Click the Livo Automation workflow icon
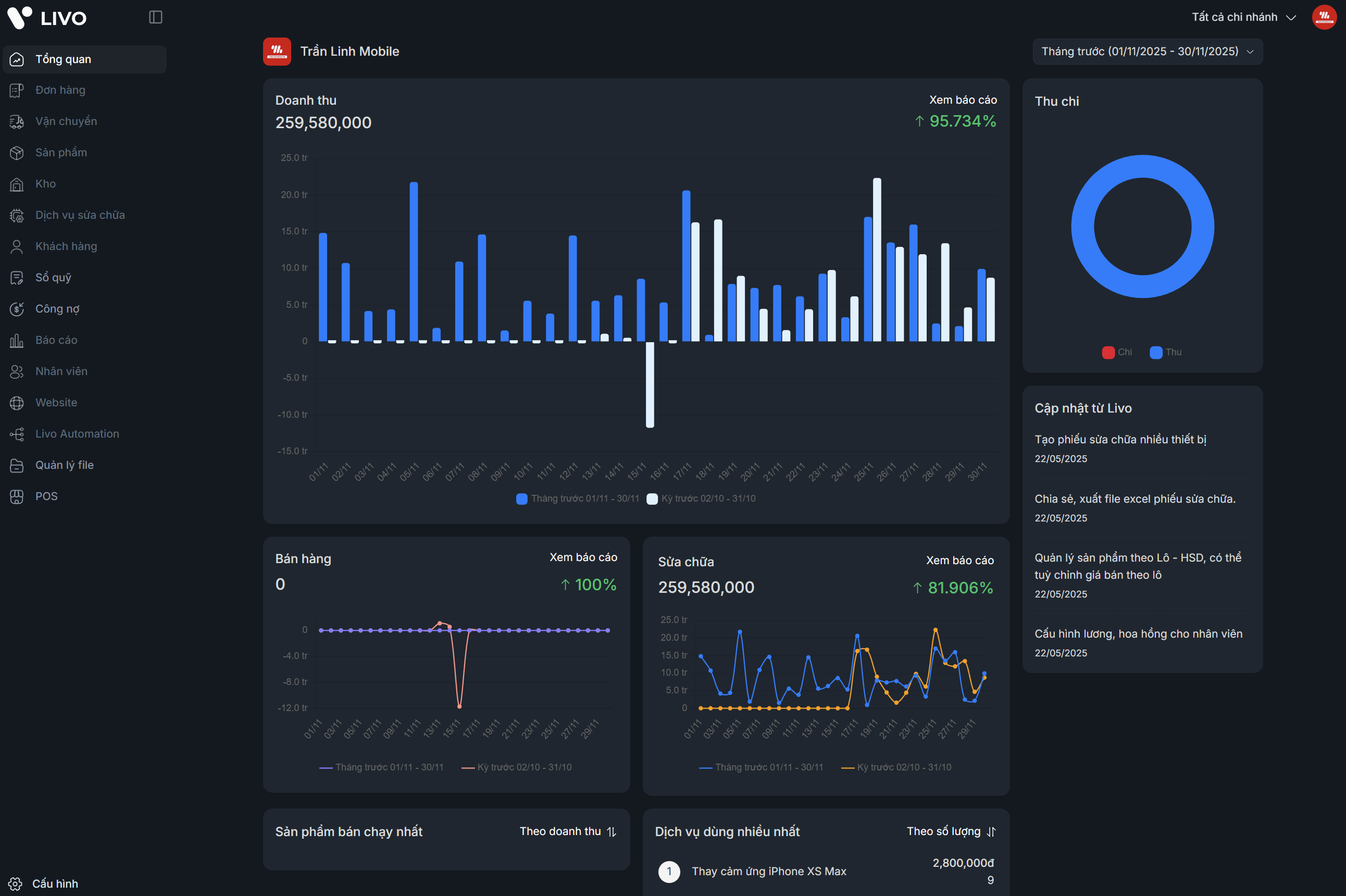Image resolution: width=1346 pixels, height=896 pixels. pos(17,434)
